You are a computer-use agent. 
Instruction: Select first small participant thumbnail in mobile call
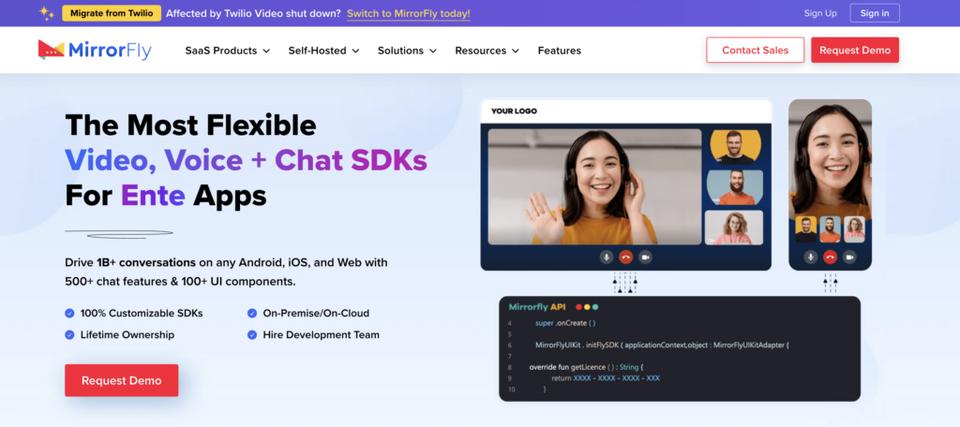[x=806, y=229]
